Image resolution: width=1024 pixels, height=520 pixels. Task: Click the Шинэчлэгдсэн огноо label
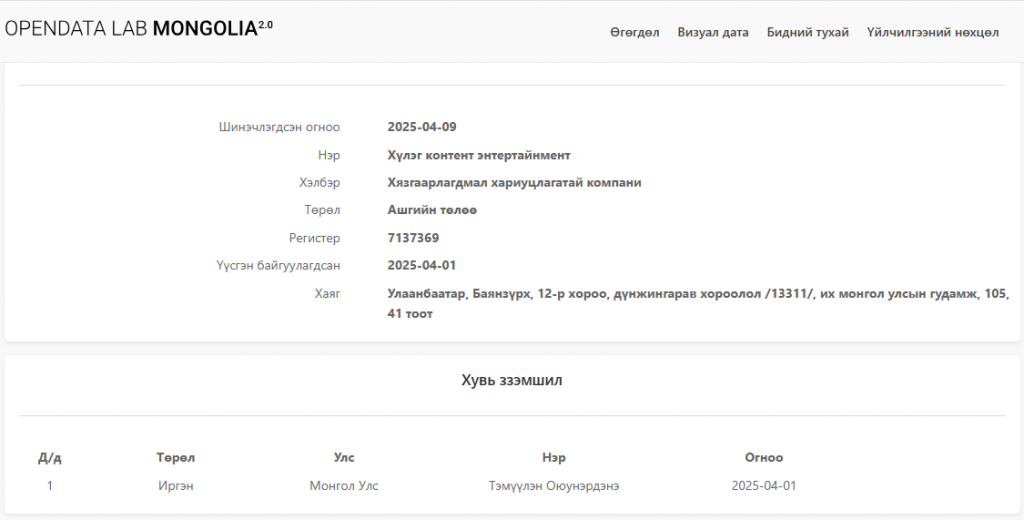tap(280, 127)
